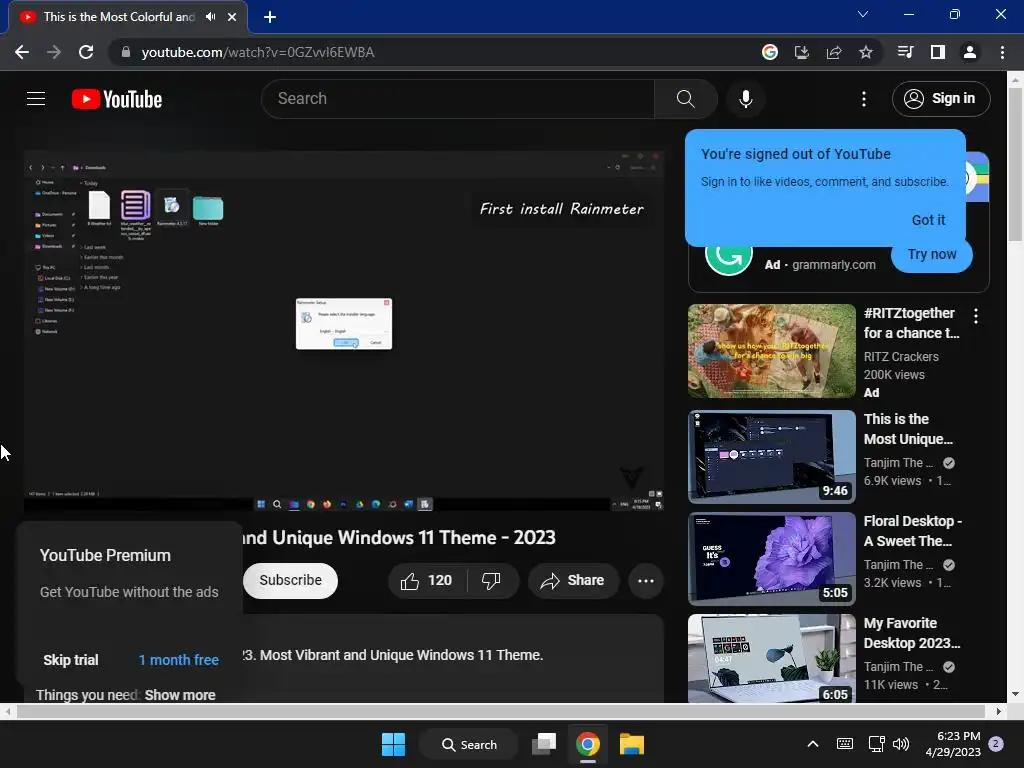The width and height of the screenshot is (1024, 768).
Task: Close the YouTube video tab
Action: click(x=232, y=17)
